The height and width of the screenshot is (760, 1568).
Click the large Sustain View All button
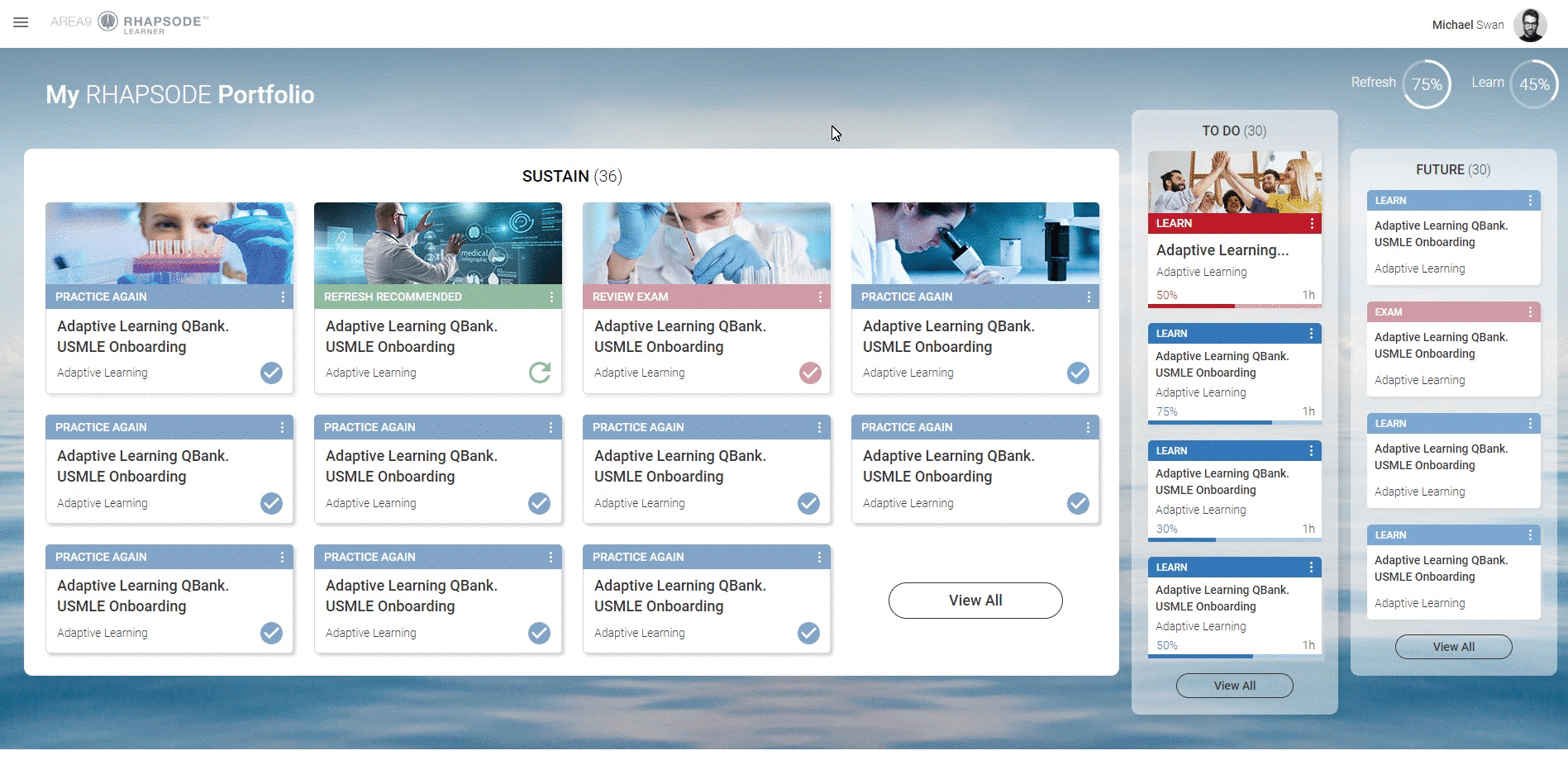tap(975, 601)
